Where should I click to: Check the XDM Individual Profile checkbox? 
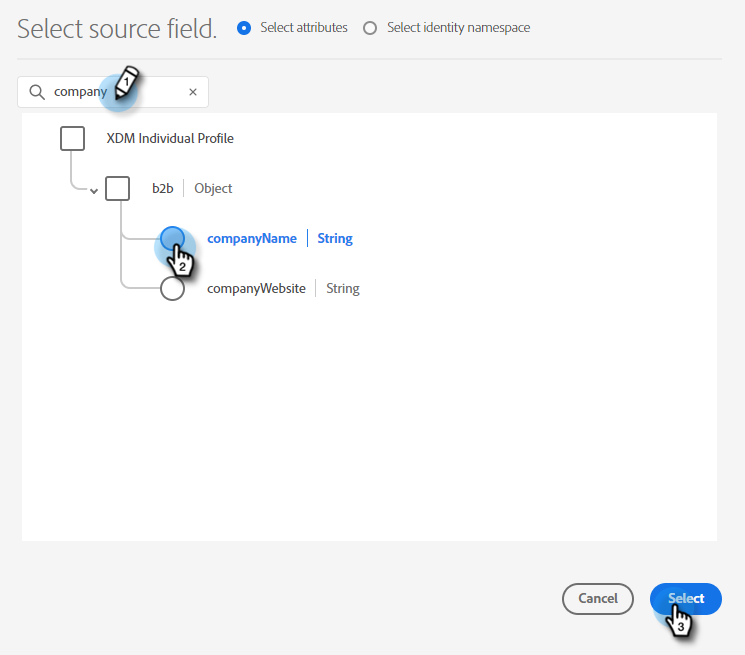pyautogui.click(x=72, y=138)
